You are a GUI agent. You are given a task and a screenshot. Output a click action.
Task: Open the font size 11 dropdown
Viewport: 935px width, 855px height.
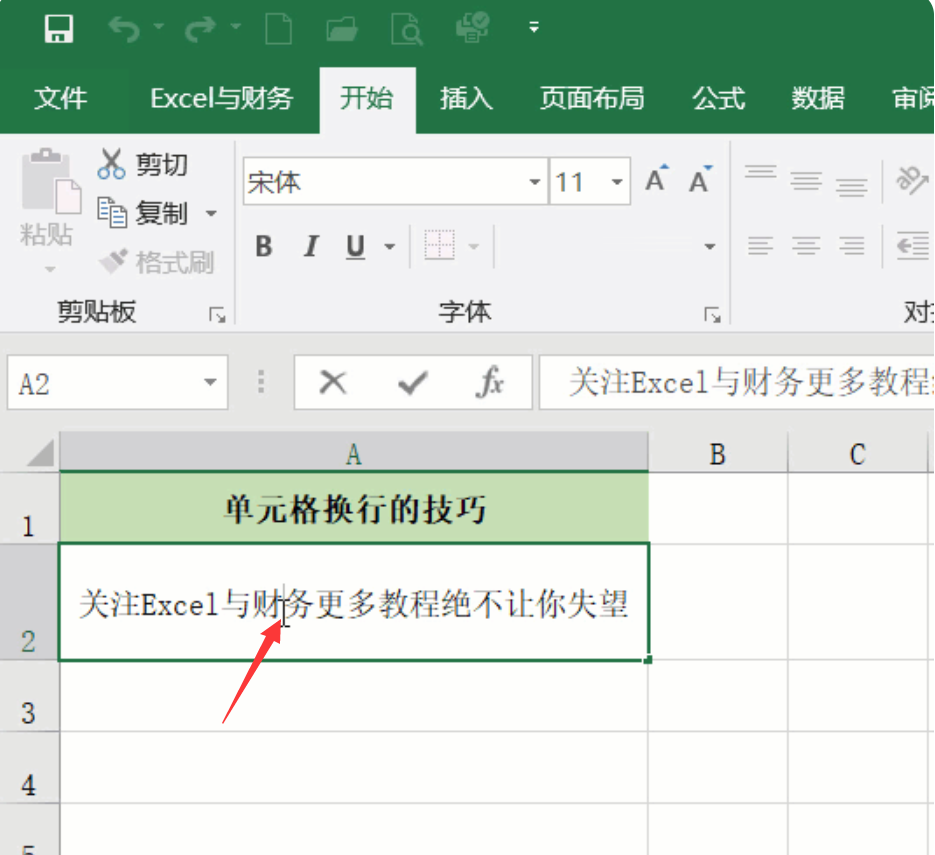click(617, 182)
